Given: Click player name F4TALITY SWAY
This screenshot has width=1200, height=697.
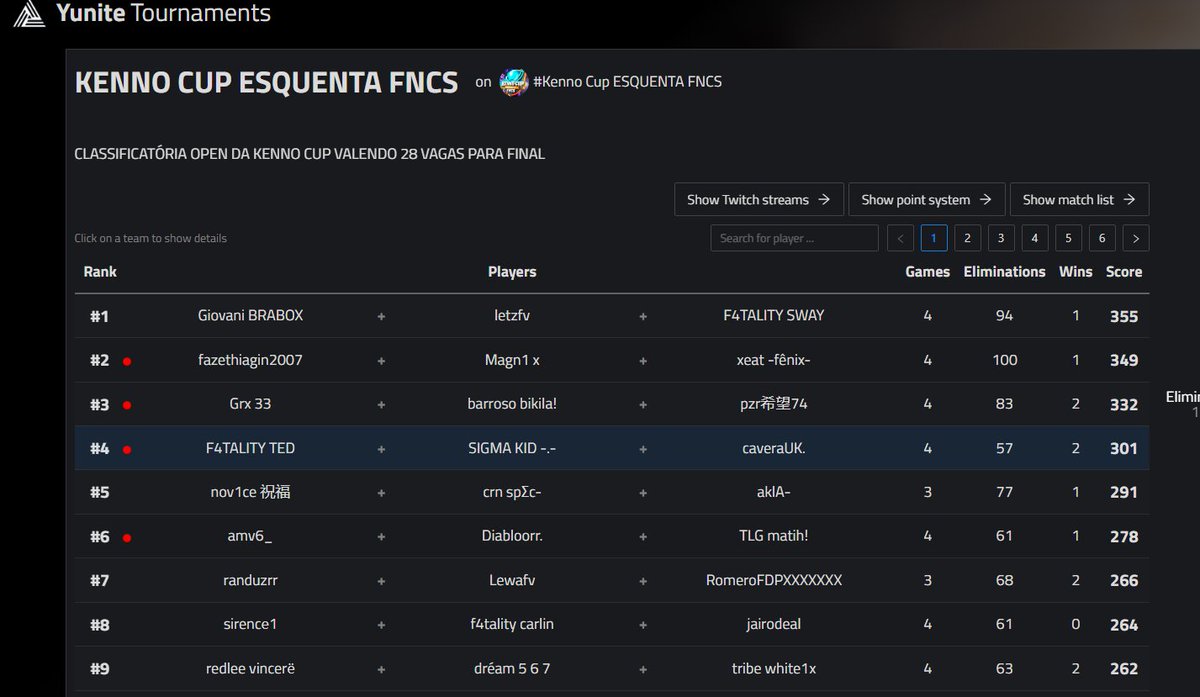Looking at the screenshot, I should pyautogui.click(x=774, y=315).
